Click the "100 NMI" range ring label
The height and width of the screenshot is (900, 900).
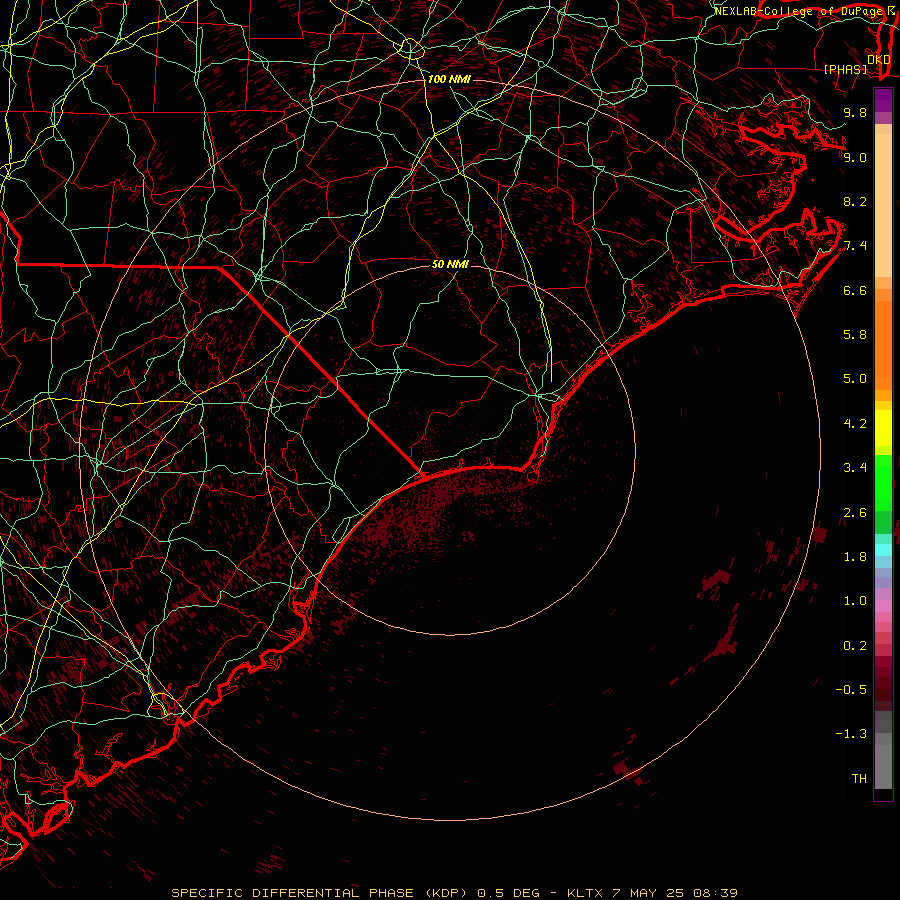[449, 79]
